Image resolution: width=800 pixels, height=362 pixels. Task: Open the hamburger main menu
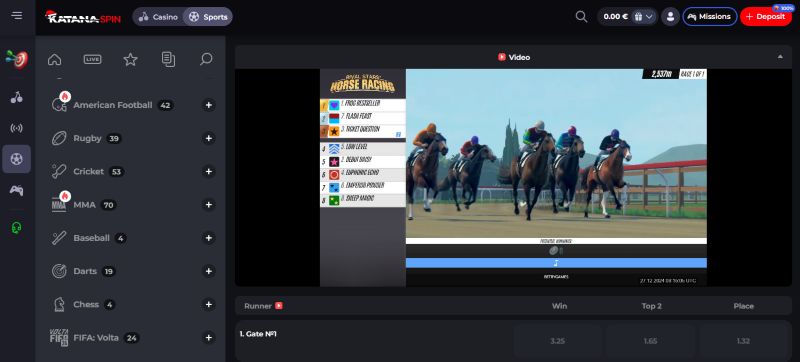[x=17, y=15]
